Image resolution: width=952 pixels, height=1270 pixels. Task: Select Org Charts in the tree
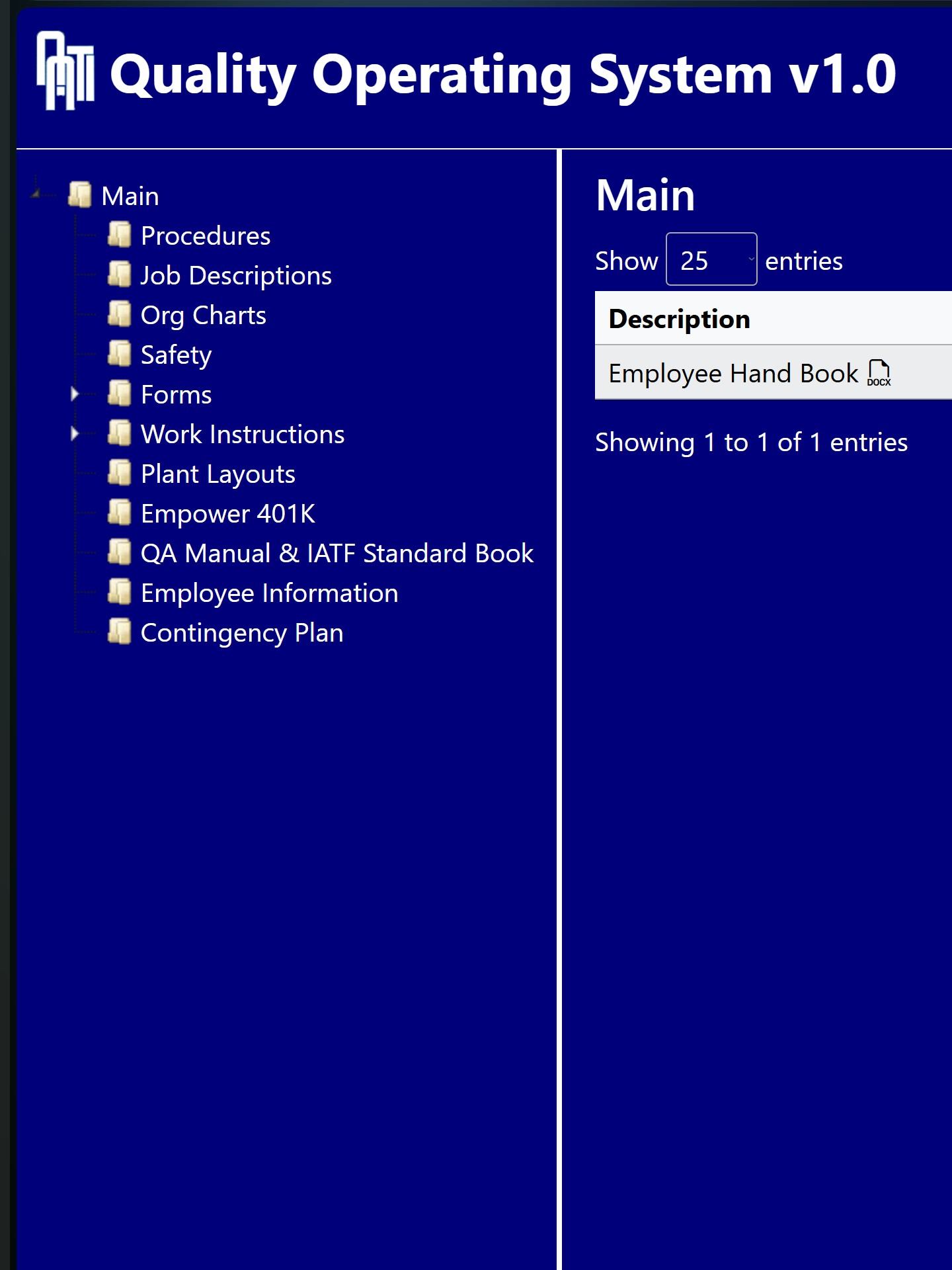[203, 316]
